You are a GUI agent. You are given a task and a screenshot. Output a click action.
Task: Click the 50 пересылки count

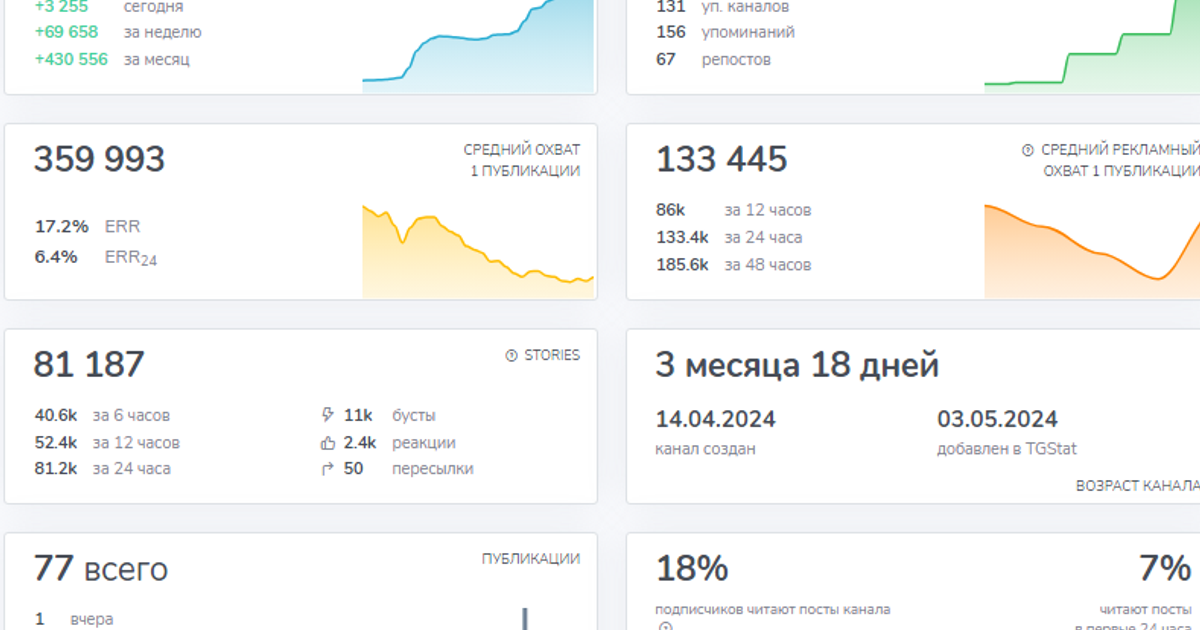tap(353, 468)
